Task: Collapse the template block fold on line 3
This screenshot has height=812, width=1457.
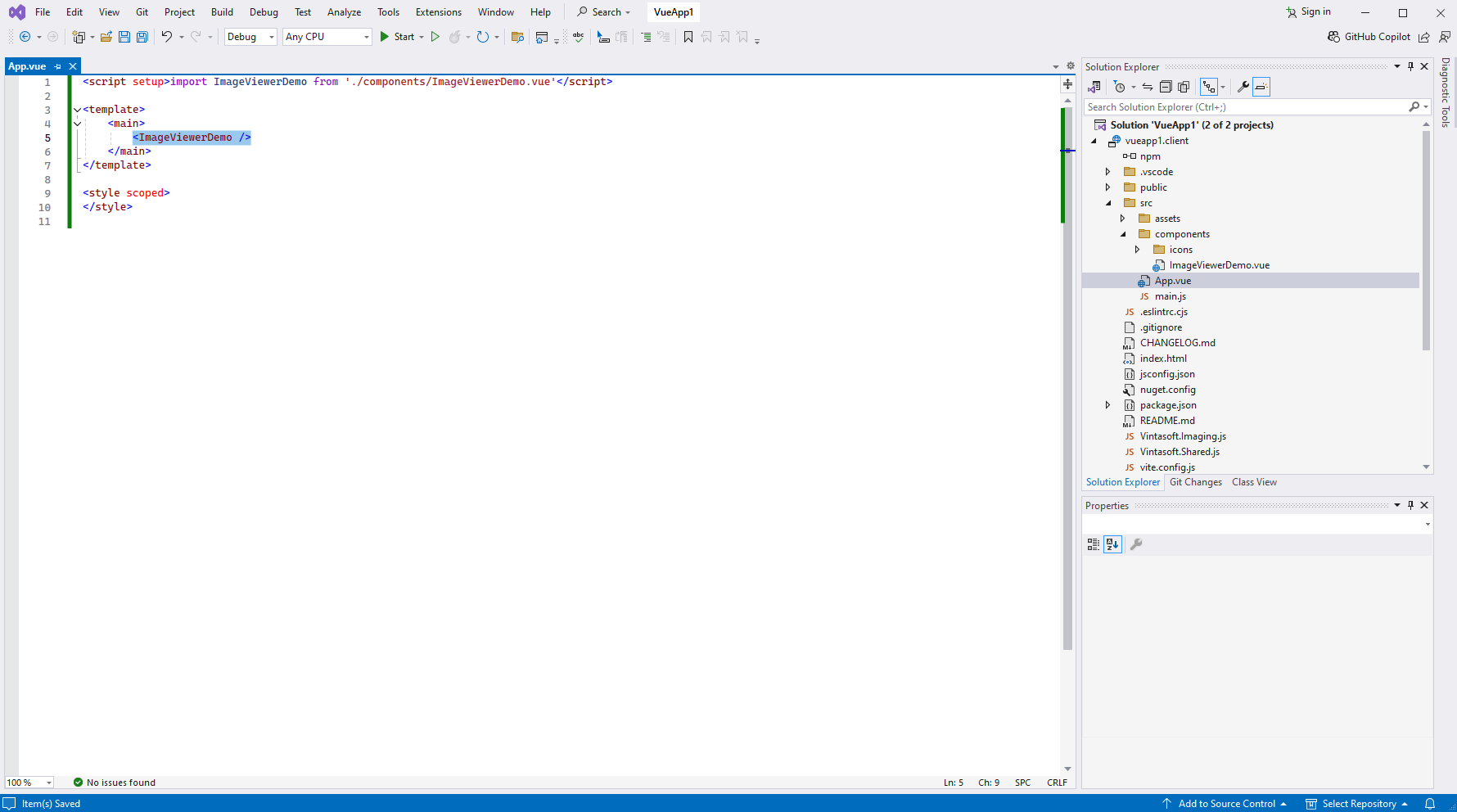Action: pos(78,110)
